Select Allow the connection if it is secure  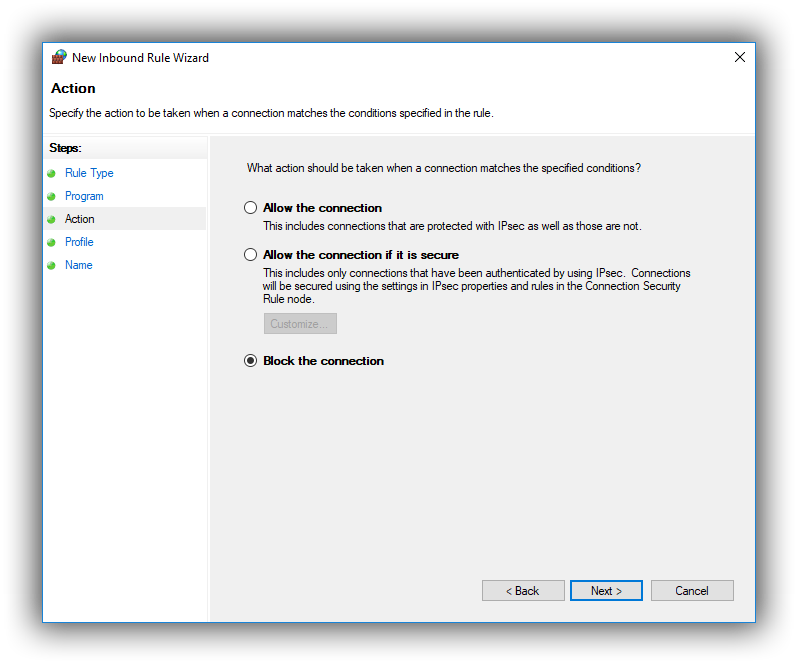(250, 254)
